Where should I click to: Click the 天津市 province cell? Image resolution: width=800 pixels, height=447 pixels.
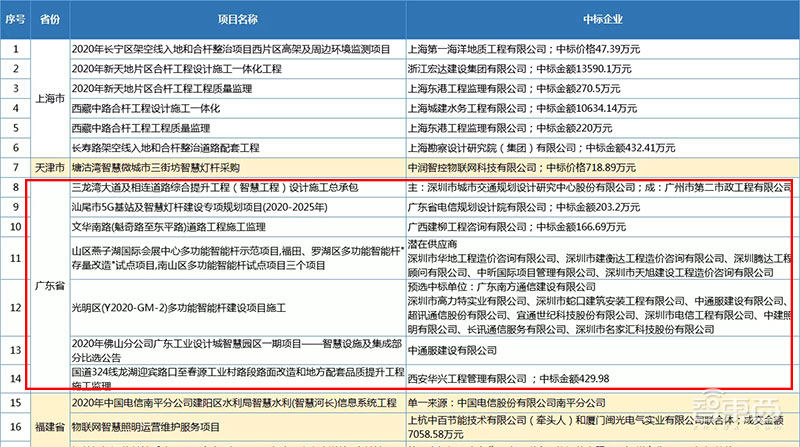(x=50, y=165)
